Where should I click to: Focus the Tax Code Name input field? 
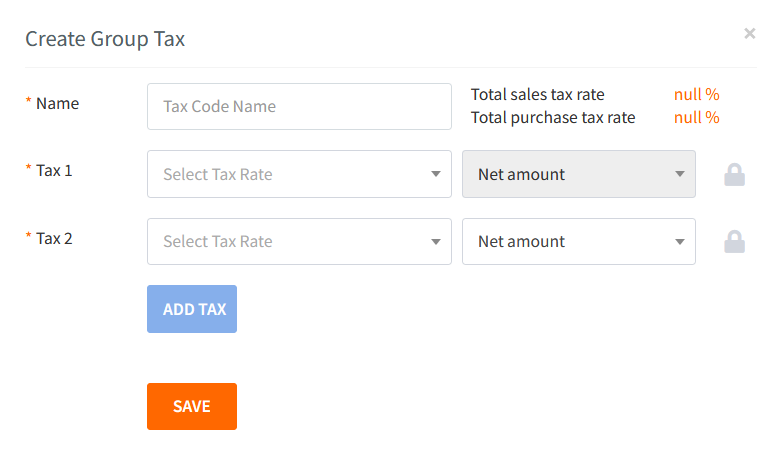[x=299, y=106]
